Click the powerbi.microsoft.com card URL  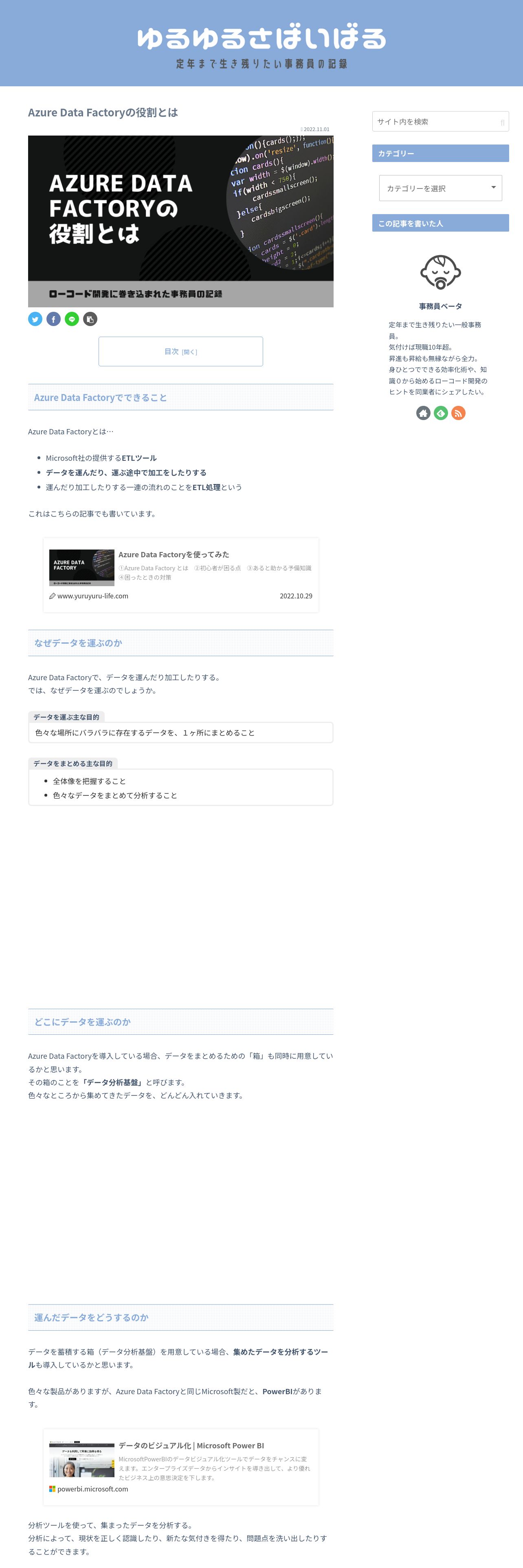[92, 1489]
